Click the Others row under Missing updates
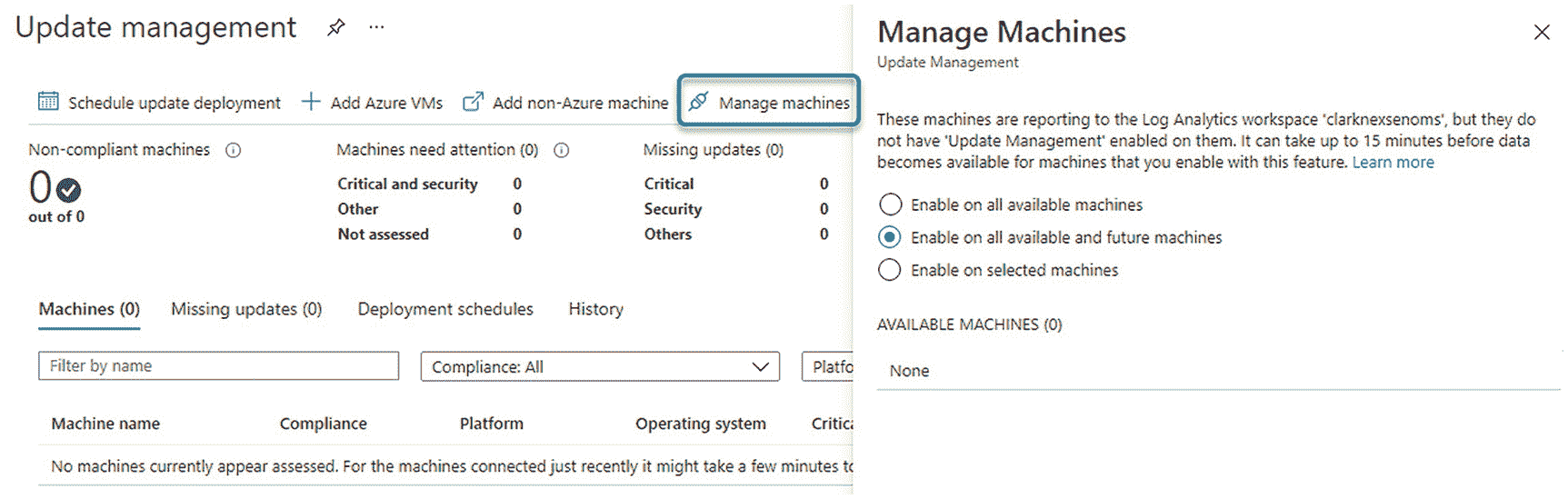Screen dimensions: 1568x499 pyautogui.click(x=736, y=235)
